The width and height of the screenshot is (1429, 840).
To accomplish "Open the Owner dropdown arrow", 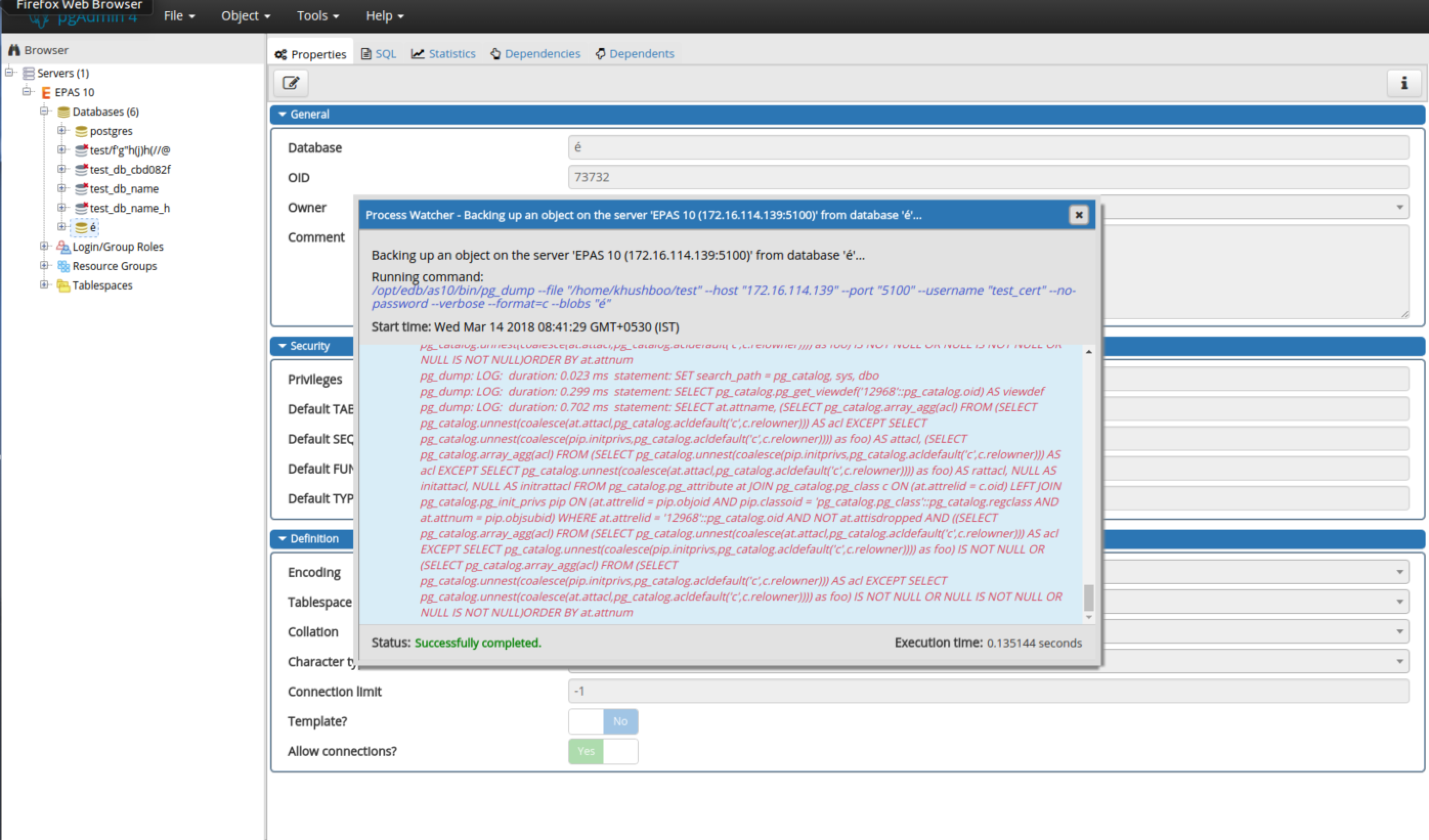I will click(x=1399, y=208).
